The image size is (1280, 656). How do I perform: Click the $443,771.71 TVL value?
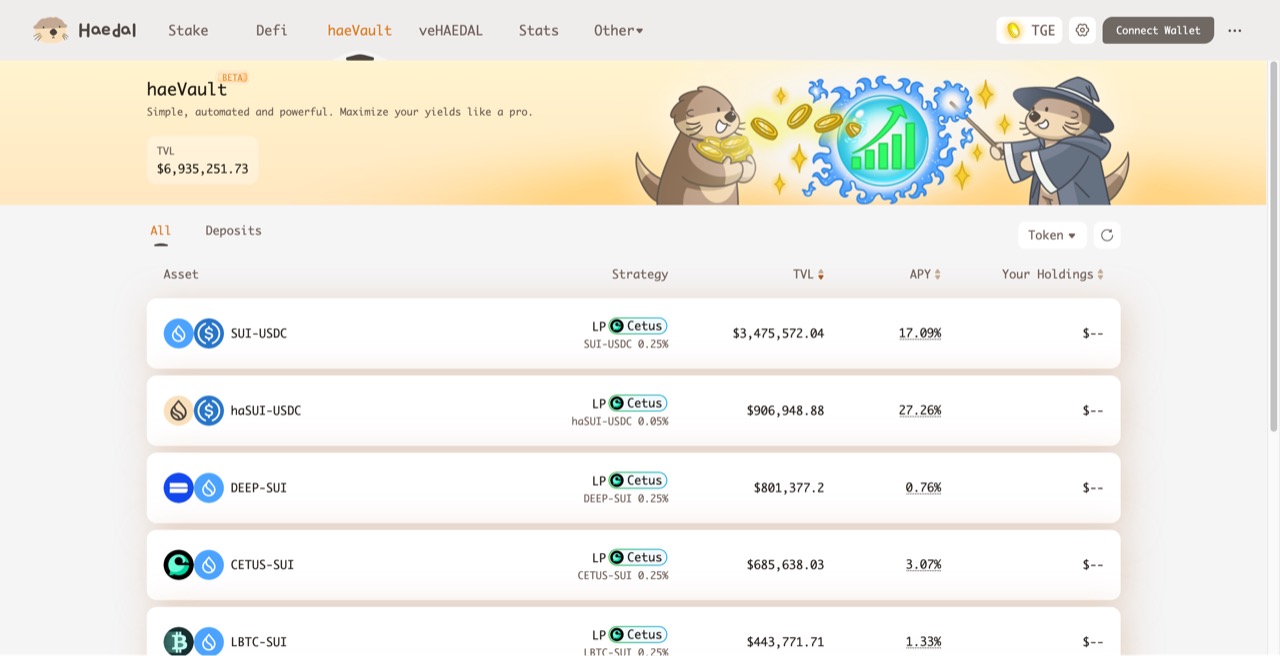(785, 641)
